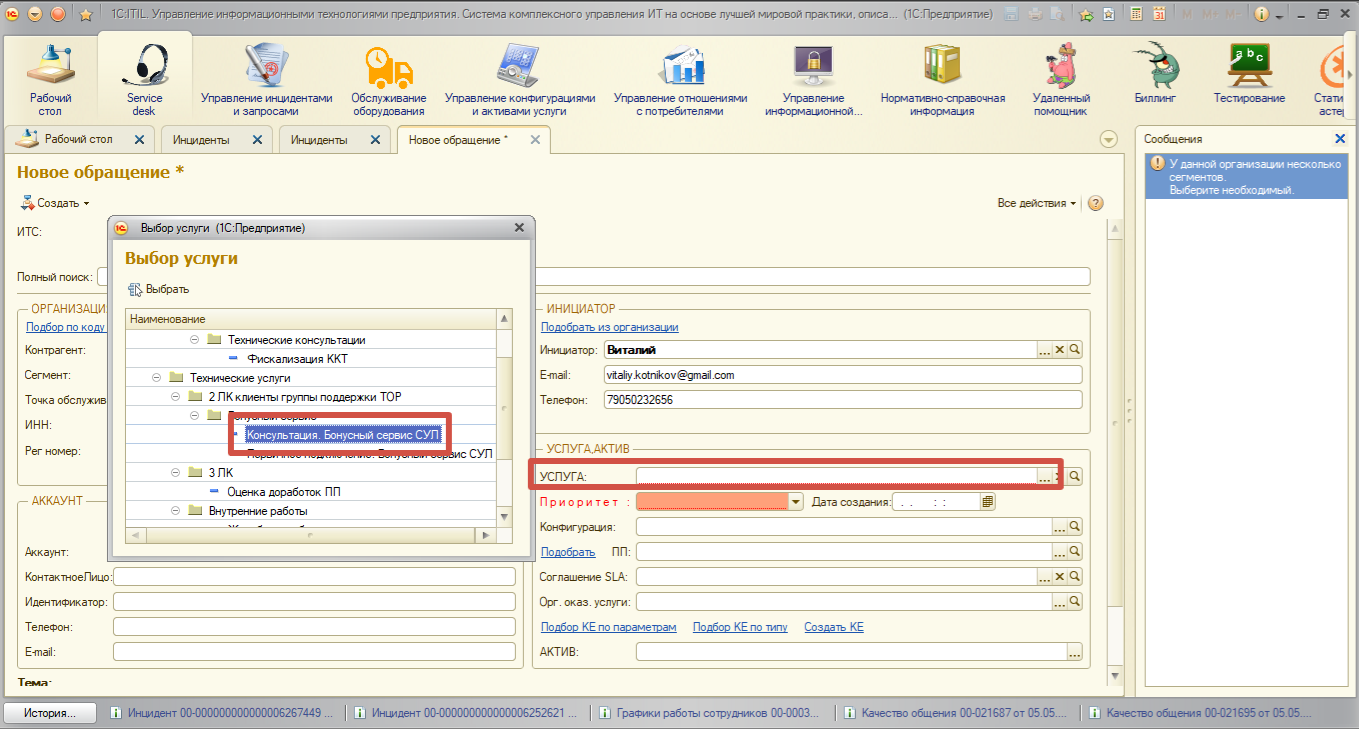
Task: Open calendar picker beside Дата создания
Action: click(988, 502)
